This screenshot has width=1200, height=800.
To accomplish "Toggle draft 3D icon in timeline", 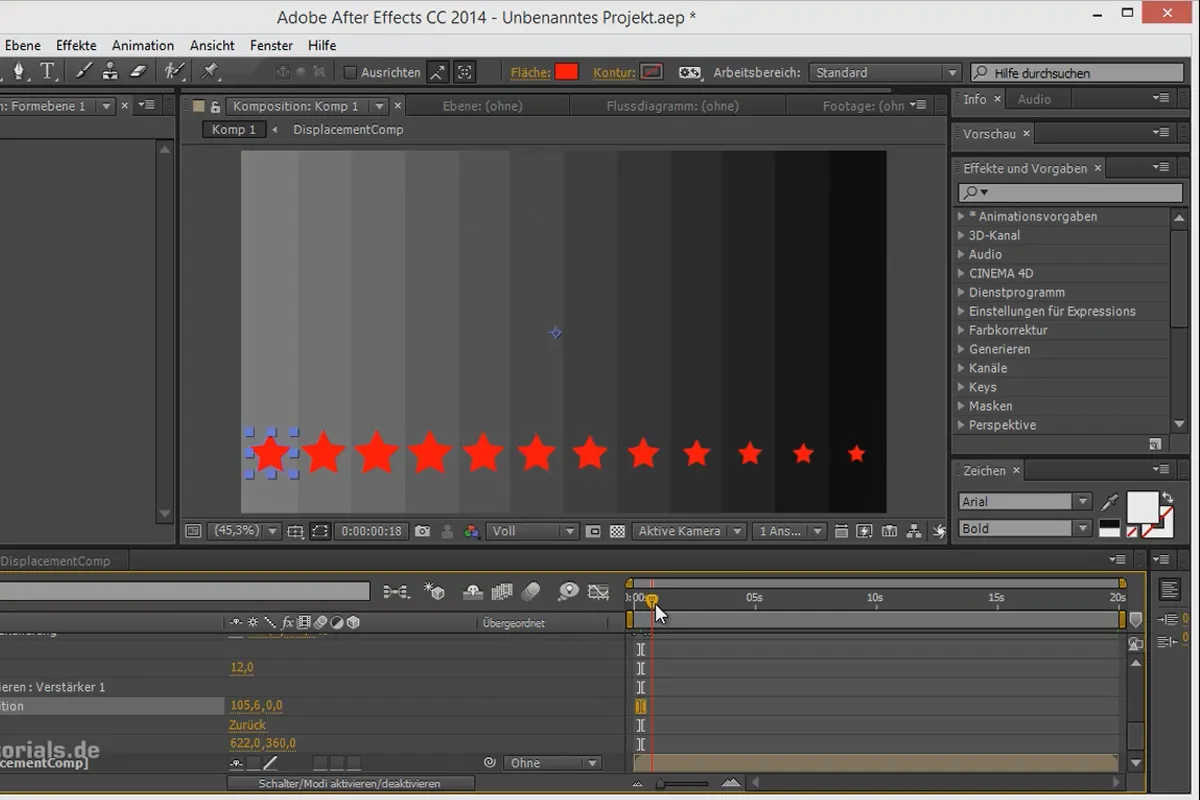I will (x=435, y=592).
